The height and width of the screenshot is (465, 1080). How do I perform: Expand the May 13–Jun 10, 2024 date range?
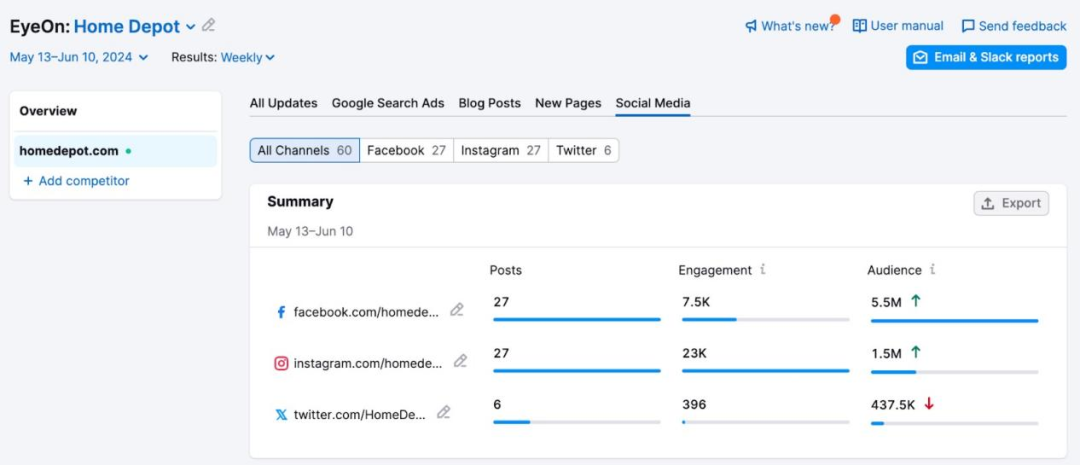[79, 58]
